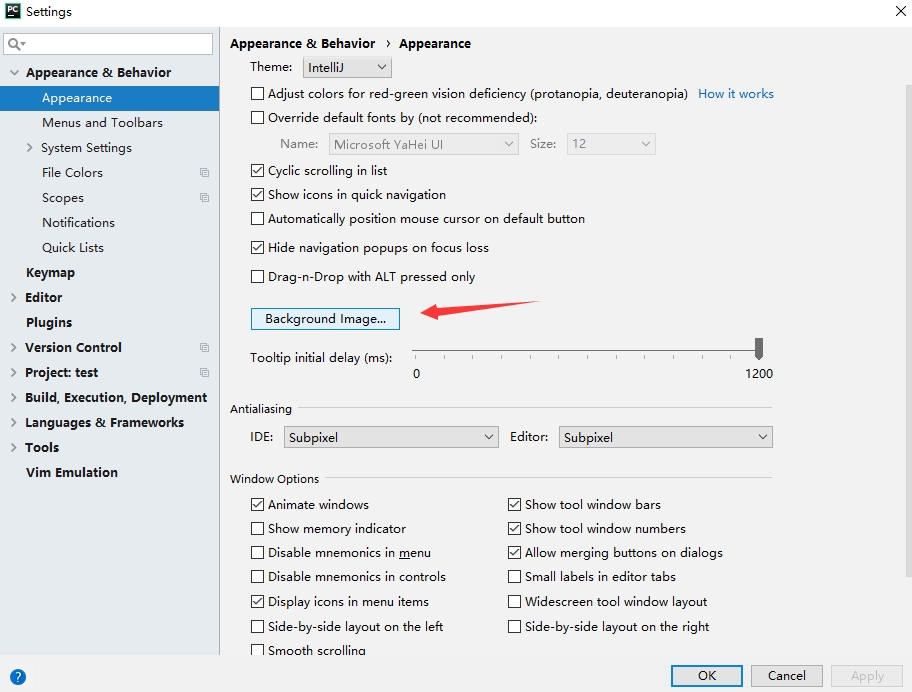The image size is (912, 692).
Task: Click the copy icon beside Project: test
Action: point(204,373)
